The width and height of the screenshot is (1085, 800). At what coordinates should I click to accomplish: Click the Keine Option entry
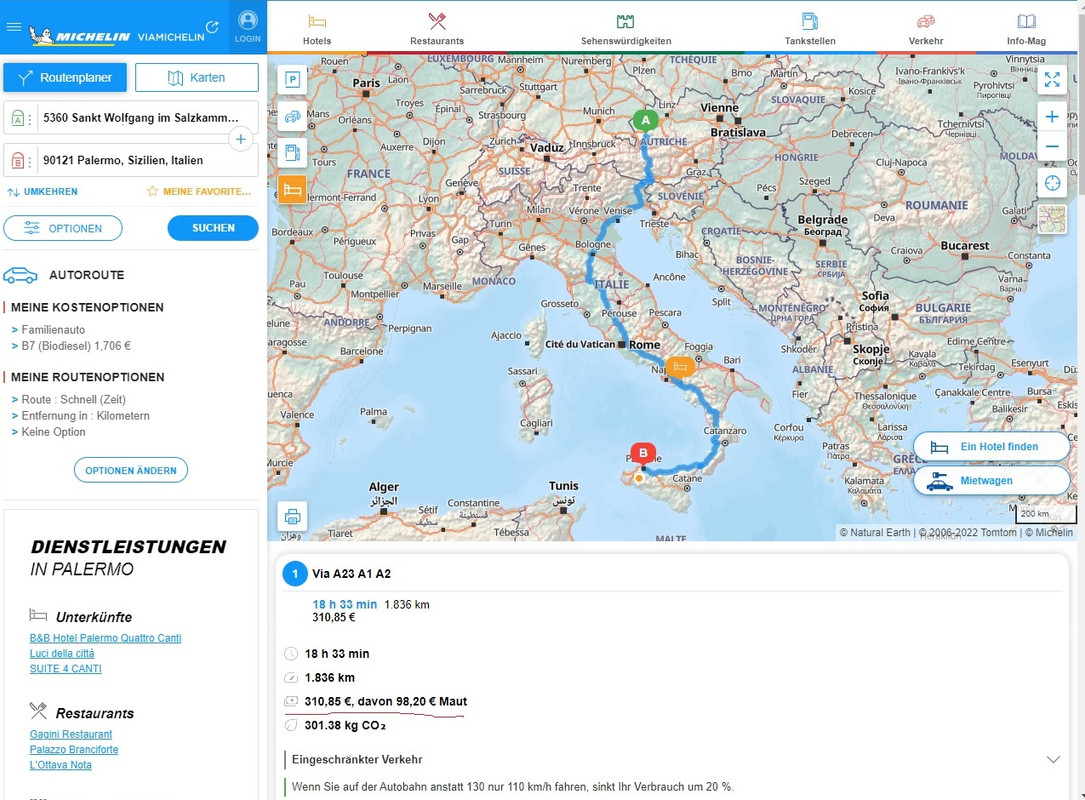point(53,432)
